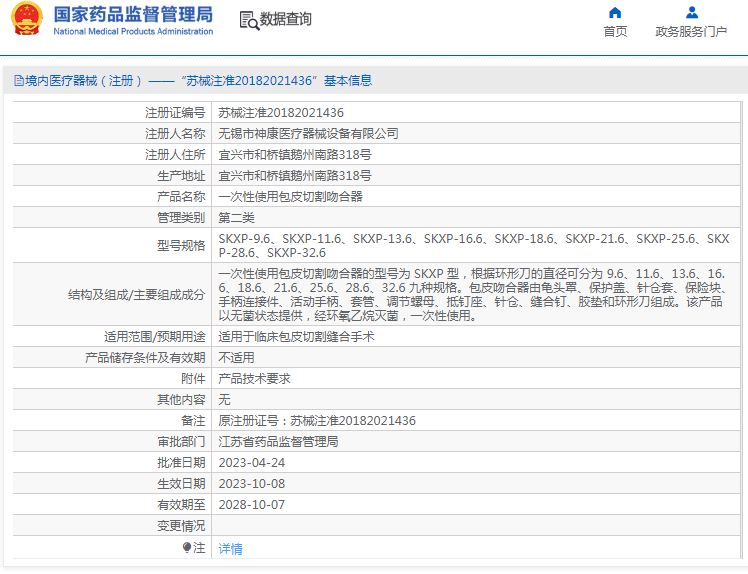748x574 pixels.
Task: Open the 数据查询 search icon
Action: [x=249, y=20]
